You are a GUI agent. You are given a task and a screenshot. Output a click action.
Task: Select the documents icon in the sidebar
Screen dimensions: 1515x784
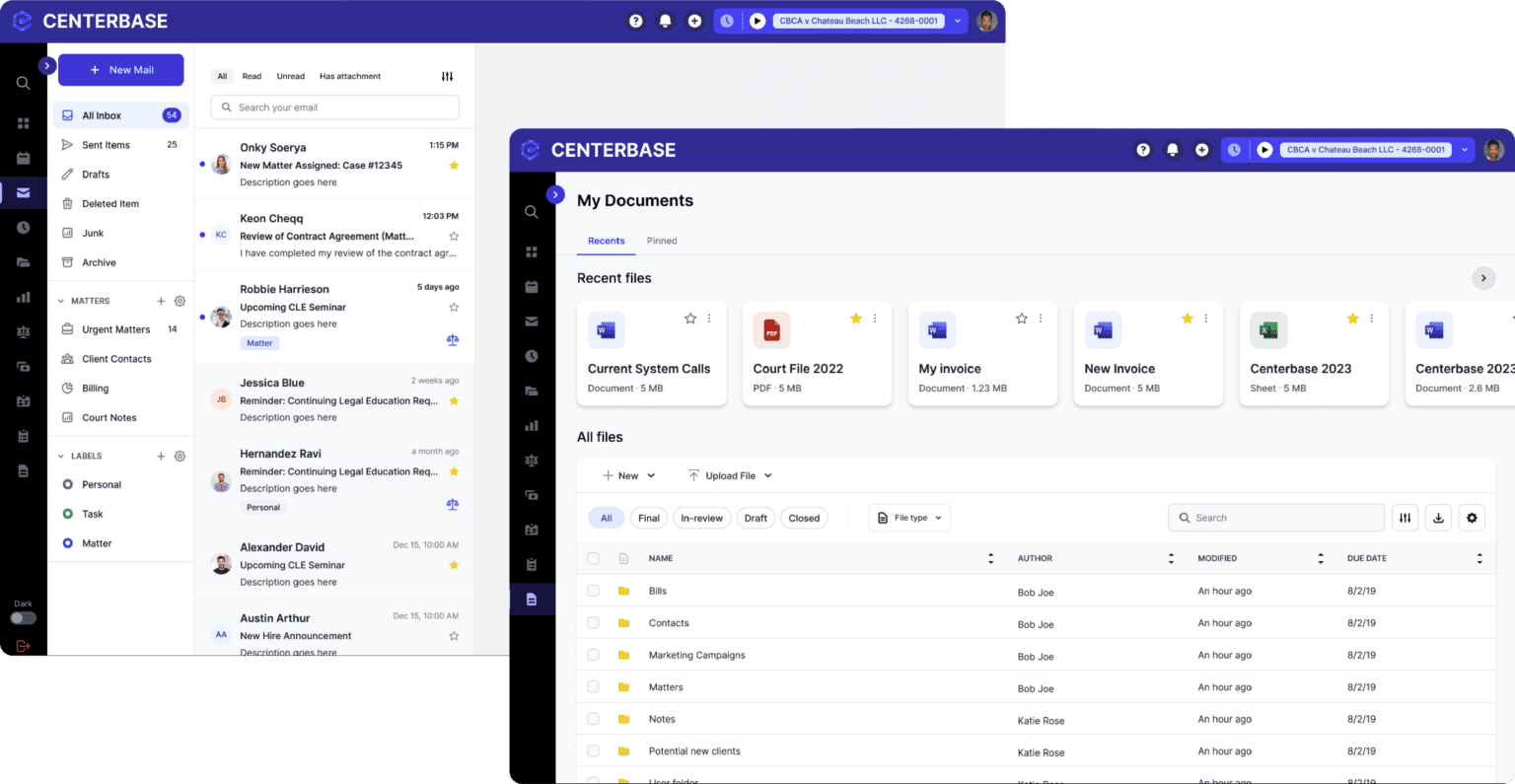click(x=533, y=599)
